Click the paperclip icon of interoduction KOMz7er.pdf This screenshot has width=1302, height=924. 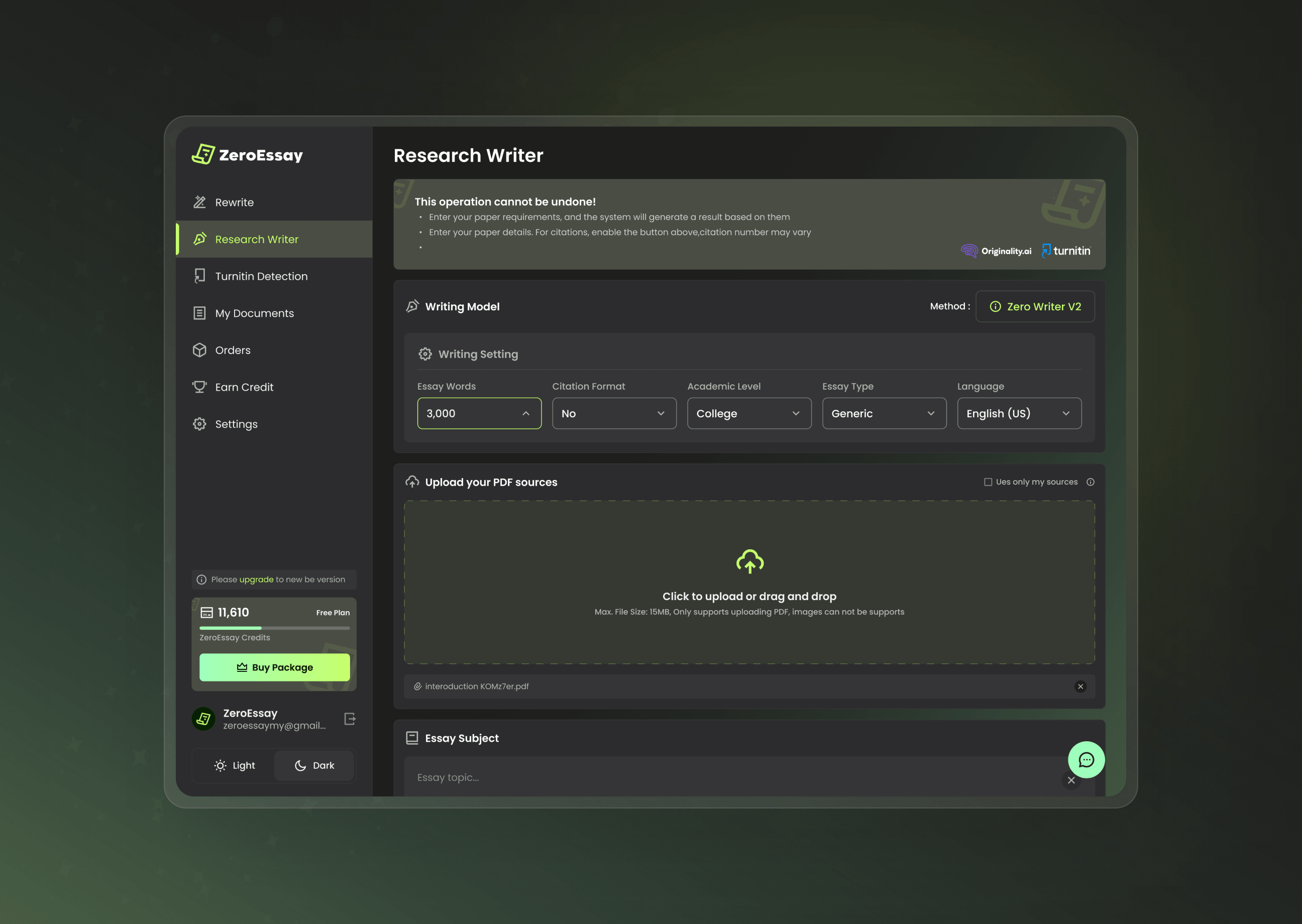coord(418,686)
